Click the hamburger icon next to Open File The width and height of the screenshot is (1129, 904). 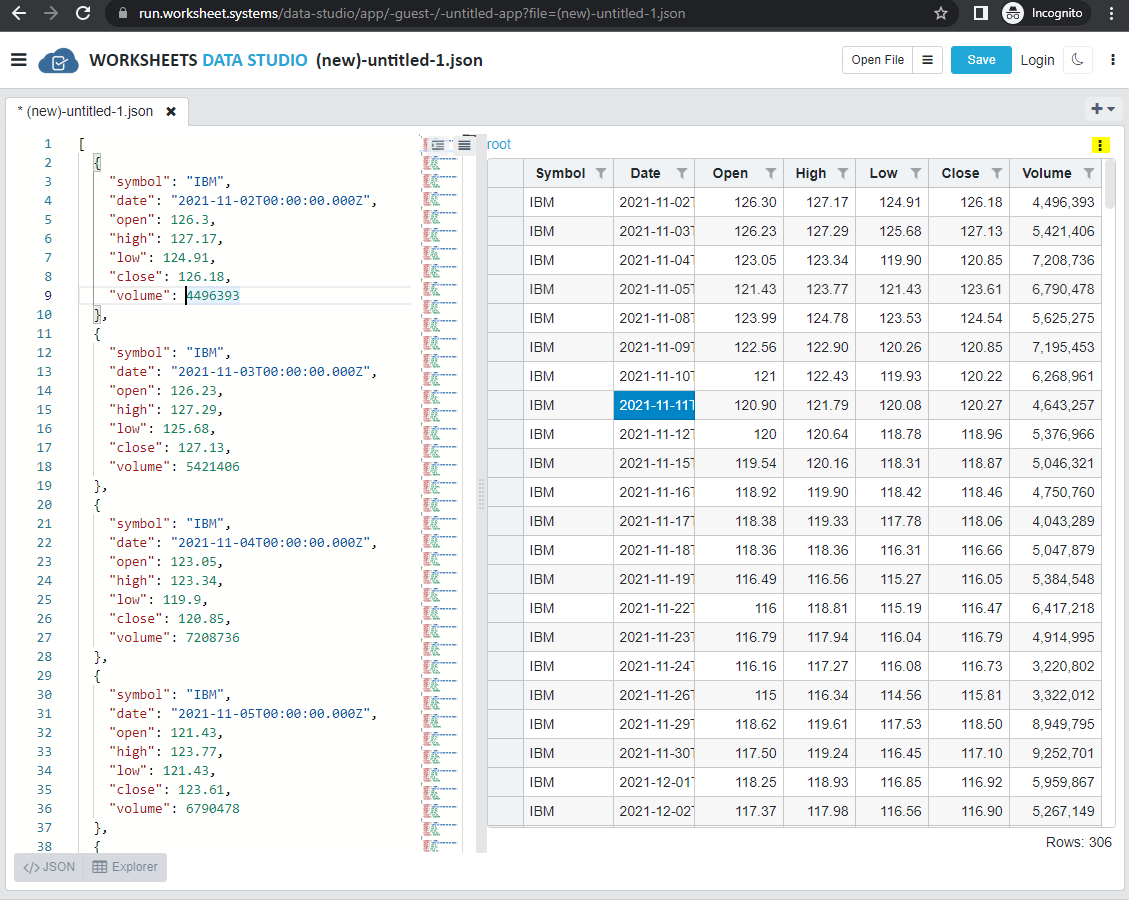tap(928, 60)
